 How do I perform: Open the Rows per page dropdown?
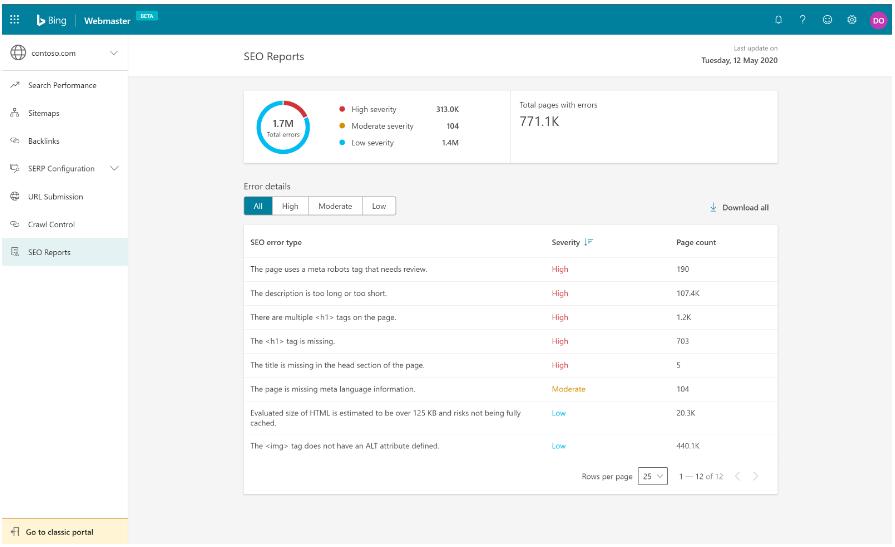coord(652,476)
